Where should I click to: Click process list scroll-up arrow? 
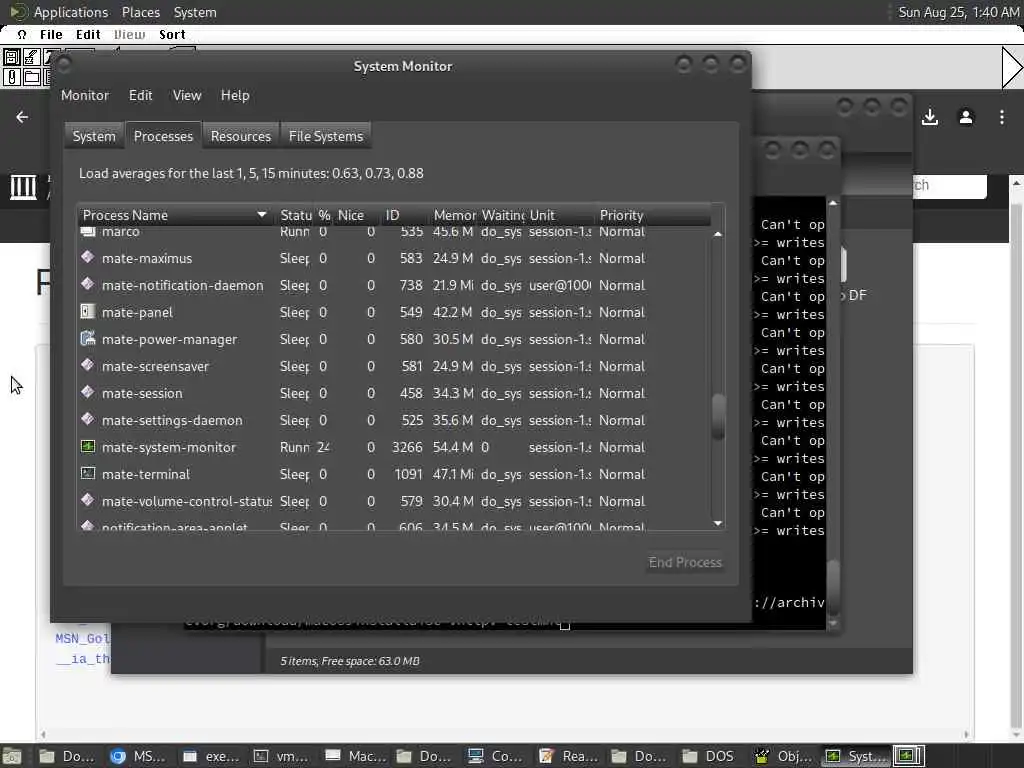tap(718, 234)
